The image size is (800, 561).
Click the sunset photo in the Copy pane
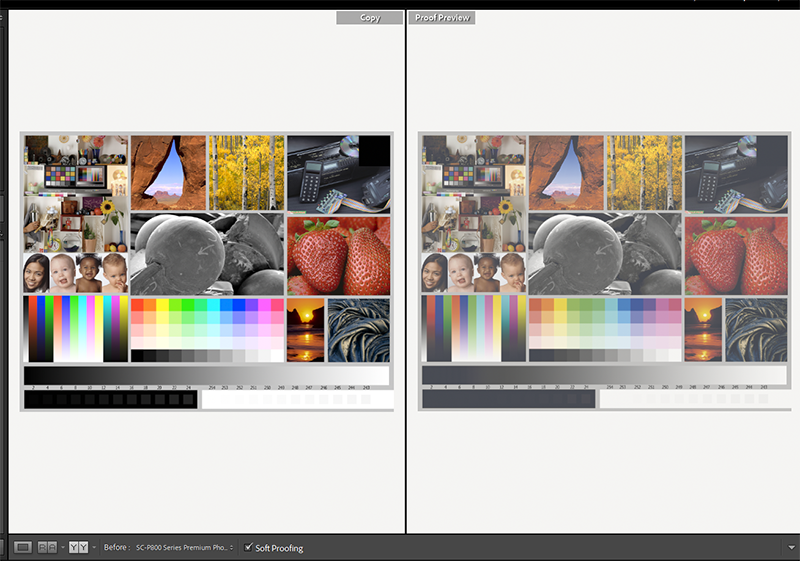305,329
